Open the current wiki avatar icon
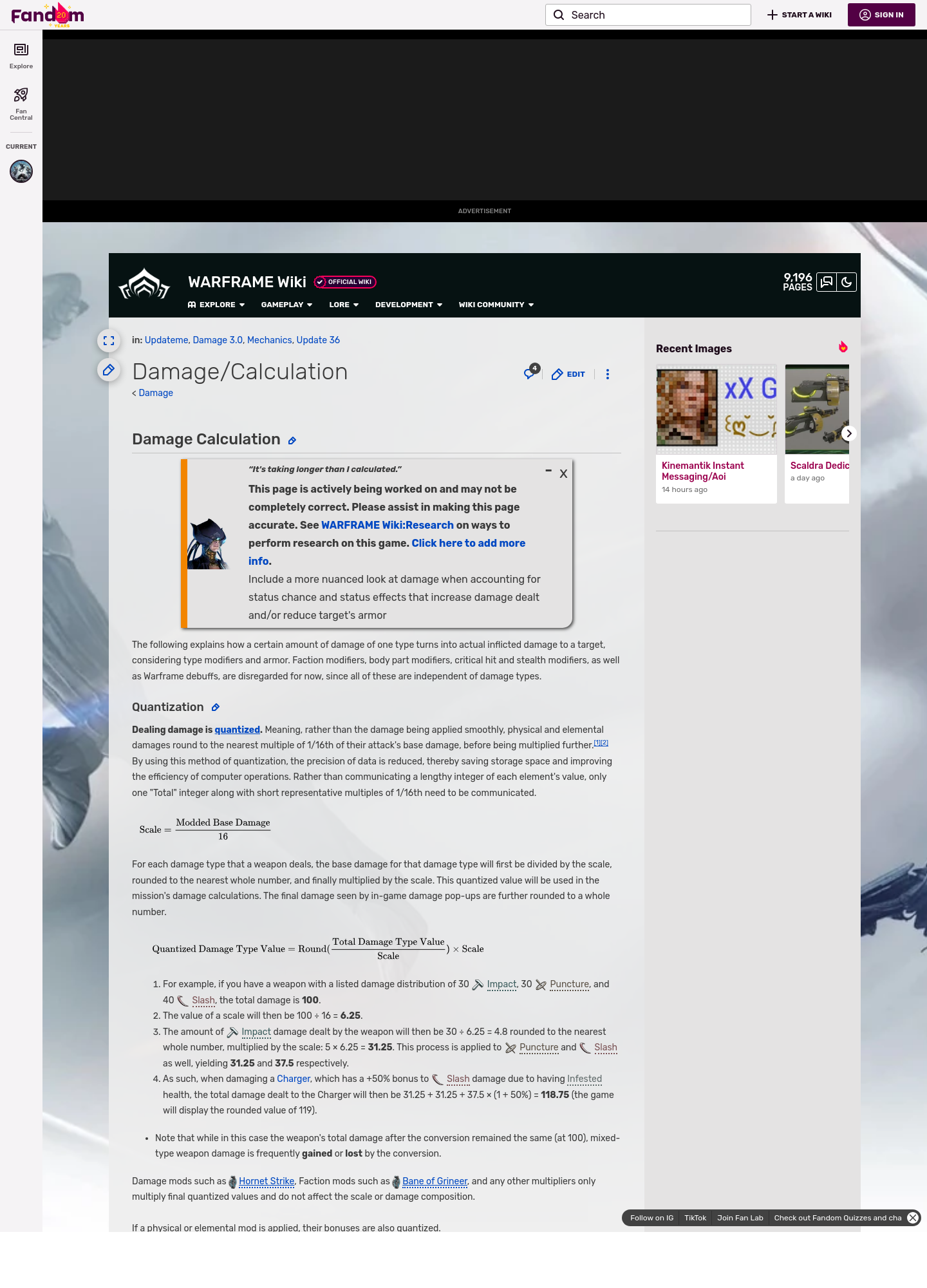Image resolution: width=927 pixels, height=1288 pixels. 21,171
